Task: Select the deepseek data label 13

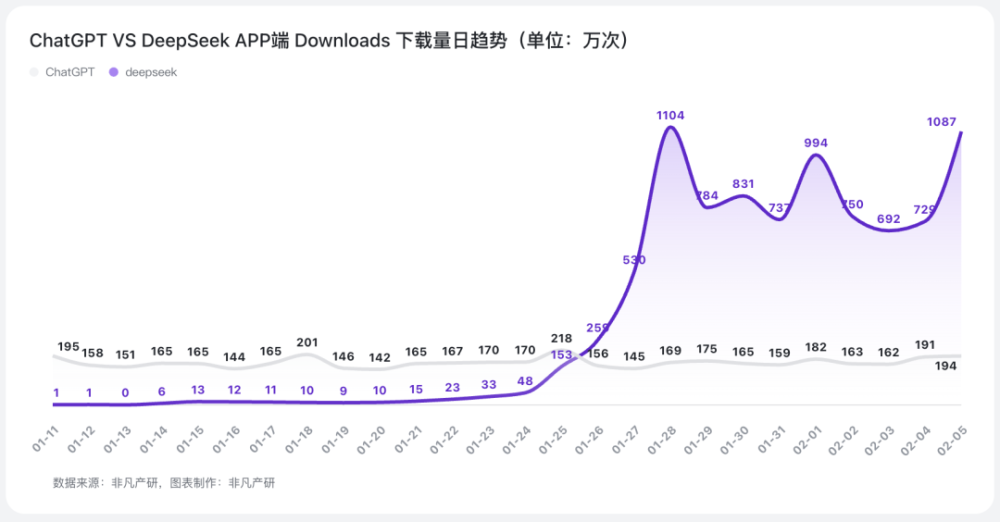Action: pyautogui.click(x=198, y=389)
